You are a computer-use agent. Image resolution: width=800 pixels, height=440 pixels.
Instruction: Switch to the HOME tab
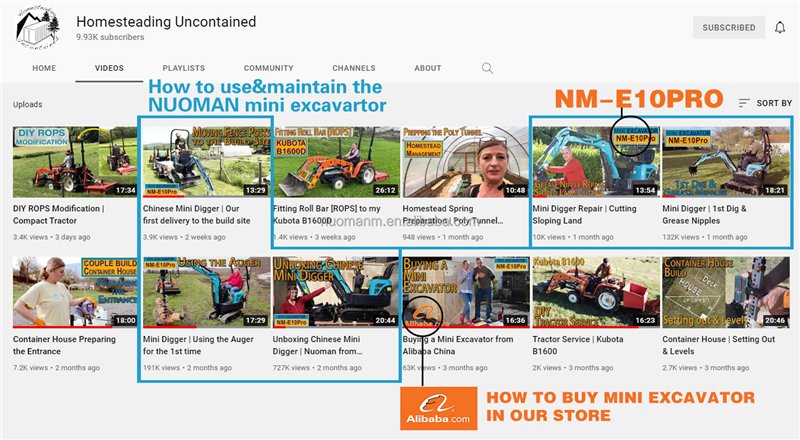[x=44, y=68]
